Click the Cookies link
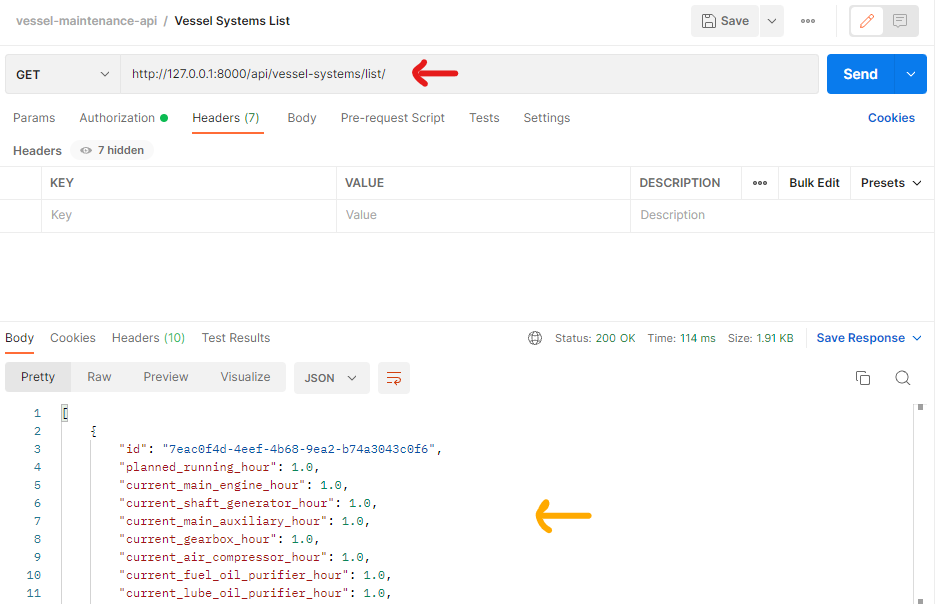The height and width of the screenshot is (604, 937). [890, 118]
